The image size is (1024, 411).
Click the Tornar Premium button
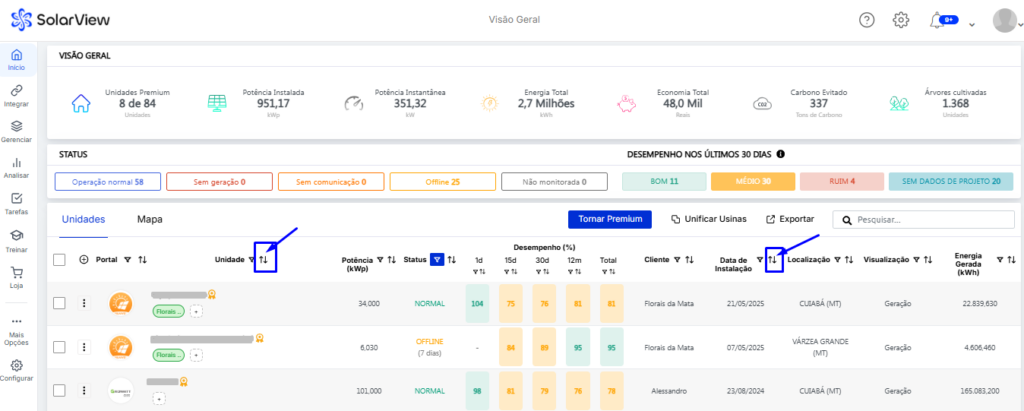pyautogui.click(x=609, y=219)
